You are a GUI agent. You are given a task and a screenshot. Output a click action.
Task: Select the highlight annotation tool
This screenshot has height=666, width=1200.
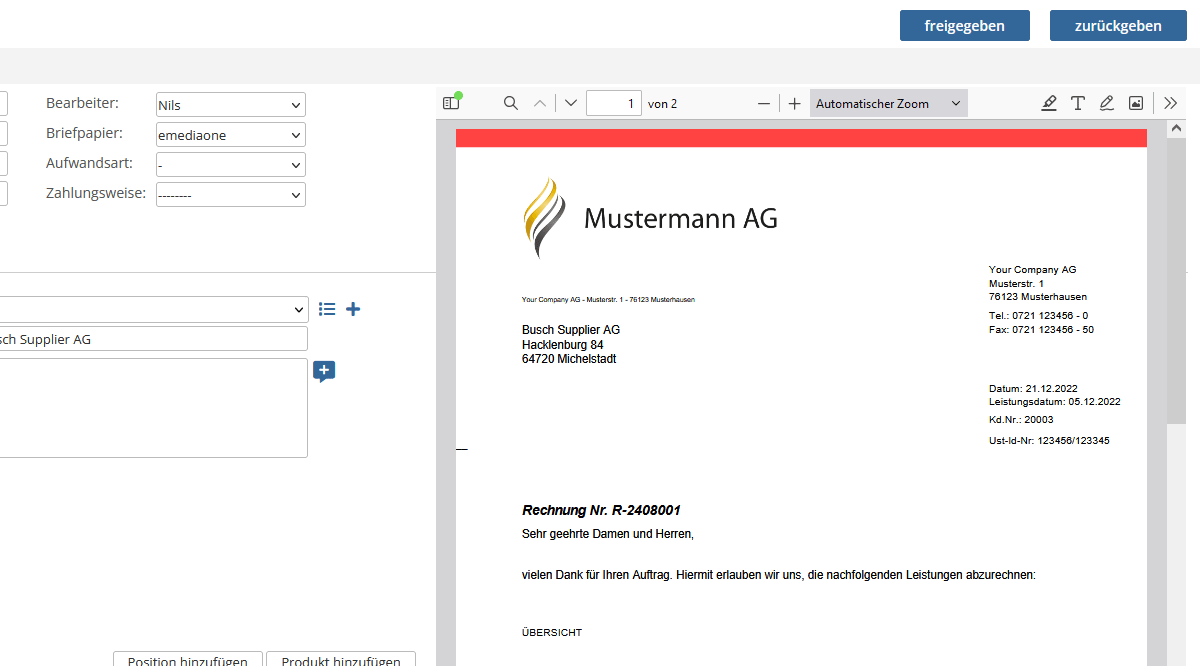(x=1049, y=103)
